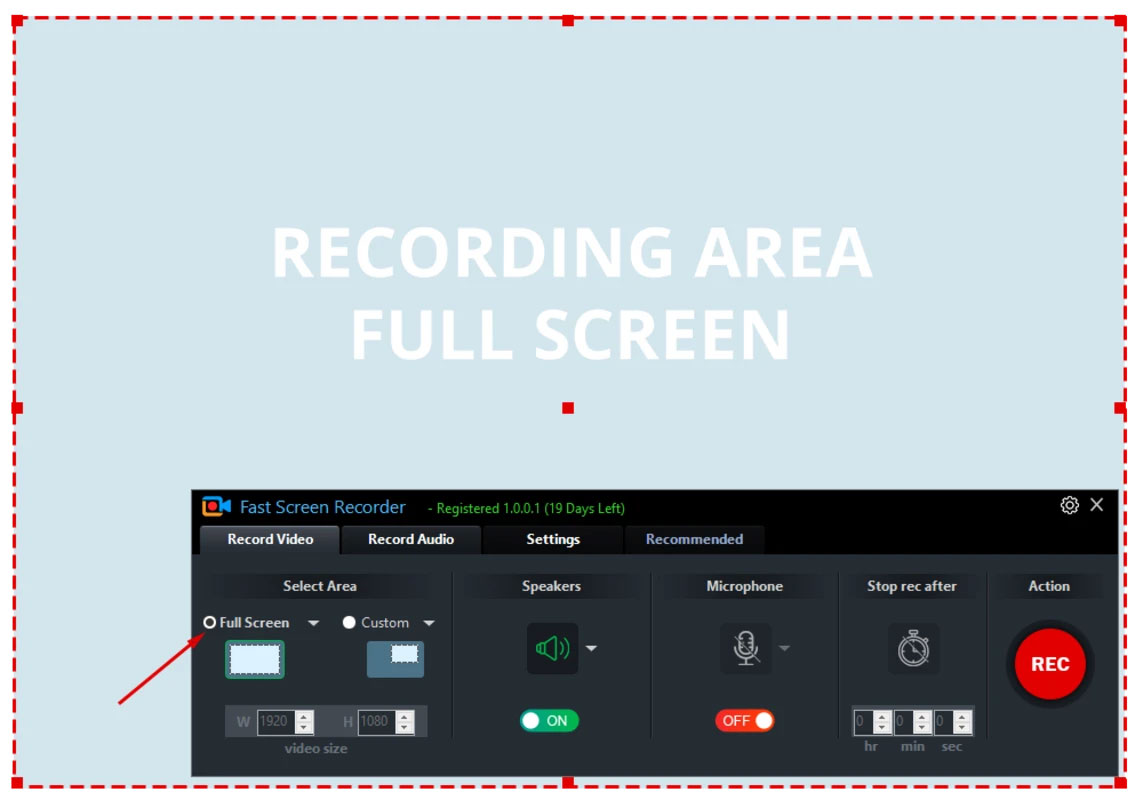Click the full screen area thumbnail icon
This screenshot has width=1143, height=800.
point(254,659)
